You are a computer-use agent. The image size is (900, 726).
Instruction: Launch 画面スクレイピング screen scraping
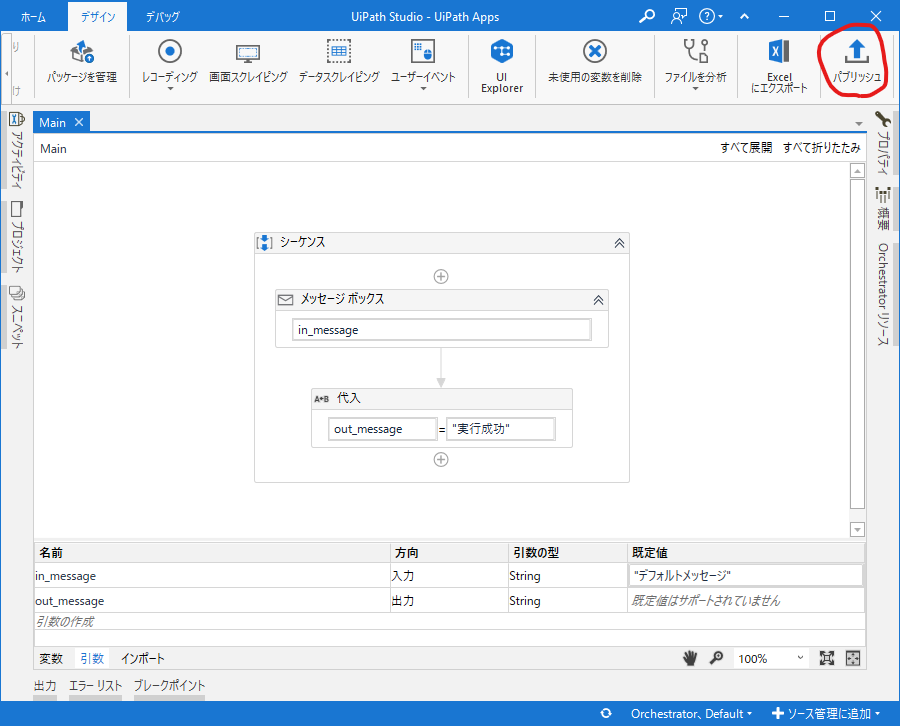(x=248, y=63)
